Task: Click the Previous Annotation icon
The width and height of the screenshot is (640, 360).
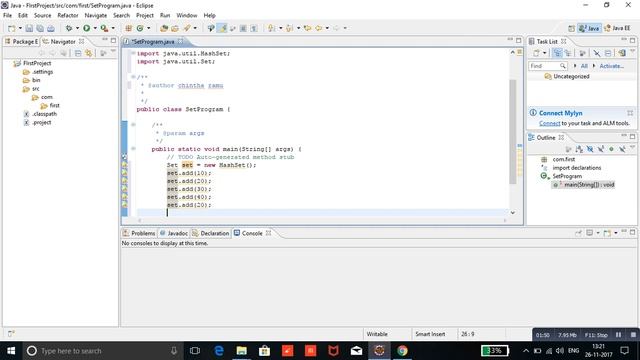Action: (289, 28)
